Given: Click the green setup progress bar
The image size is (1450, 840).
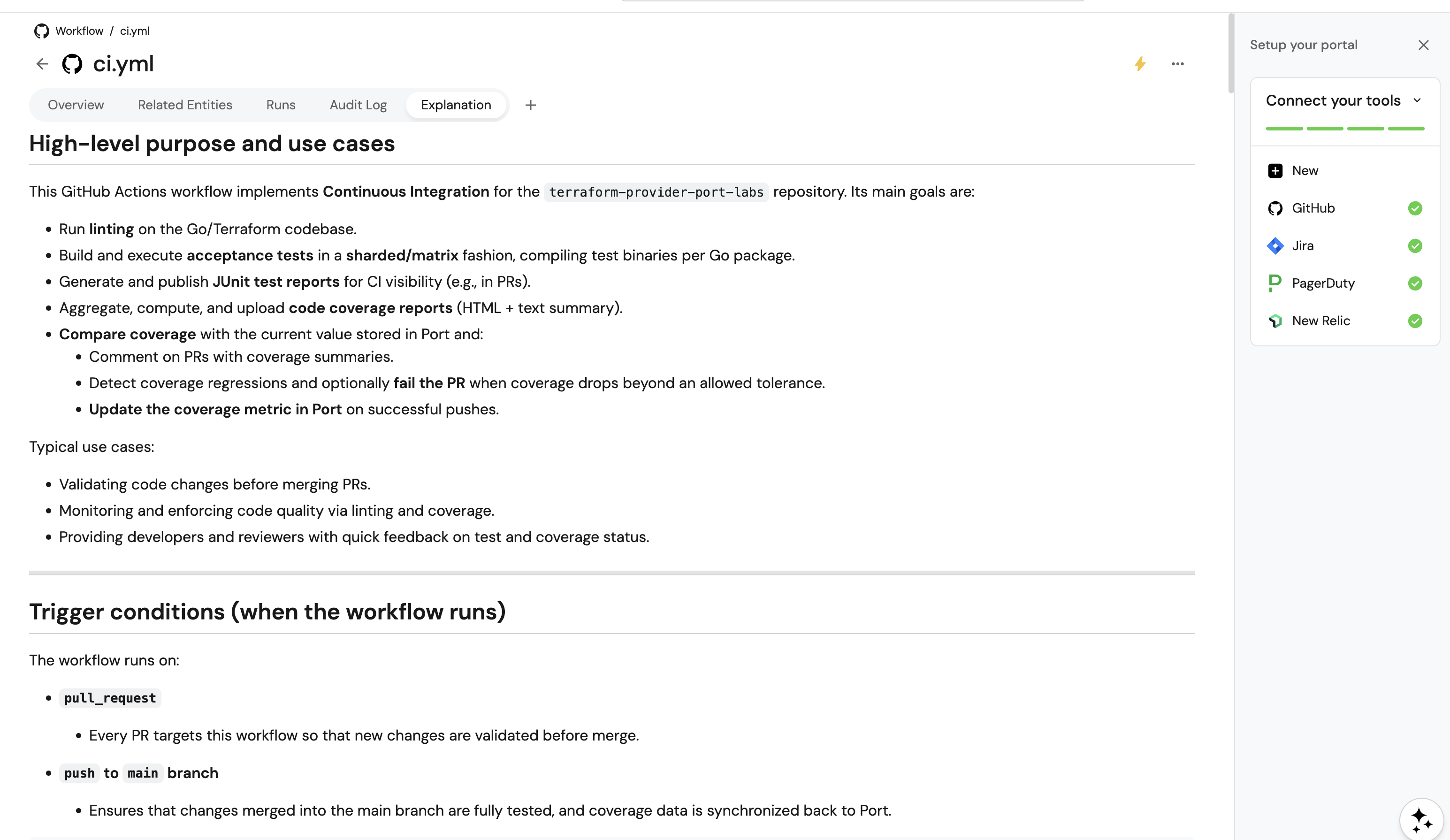Looking at the screenshot, I should click(1345, 128).
